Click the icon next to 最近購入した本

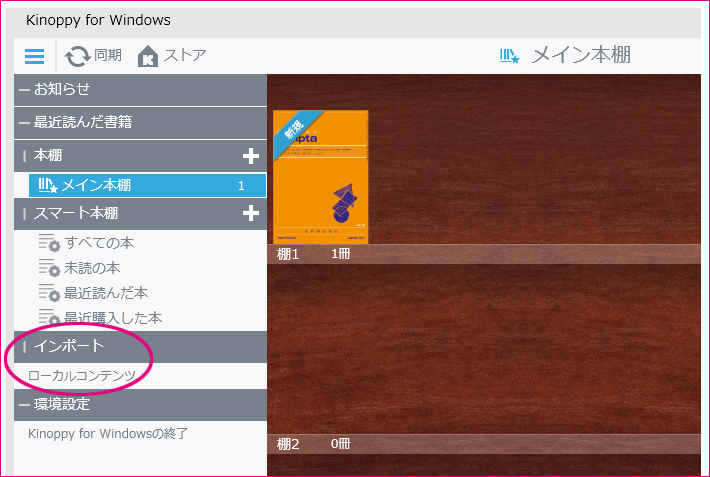click(x=49, y=317)
